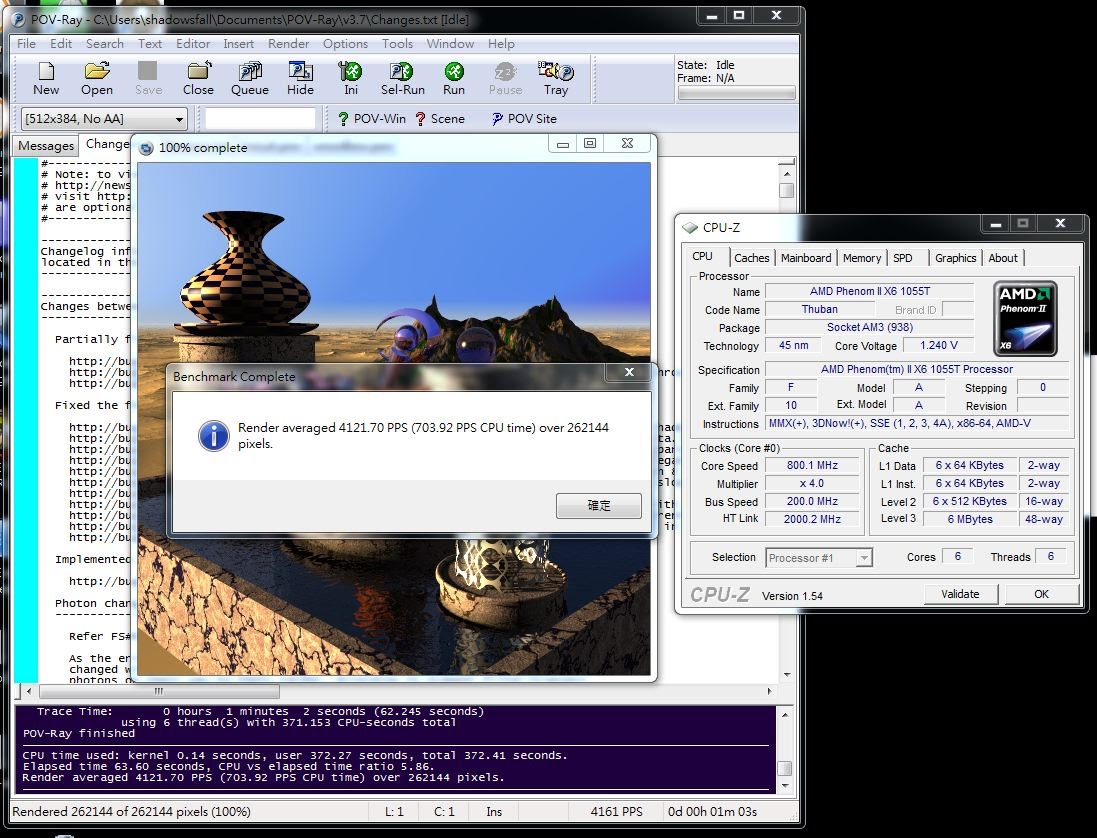Select the Graphics tab in CPU-Z
This screenshot has width=1097, height=838.
tap(956, 258)
